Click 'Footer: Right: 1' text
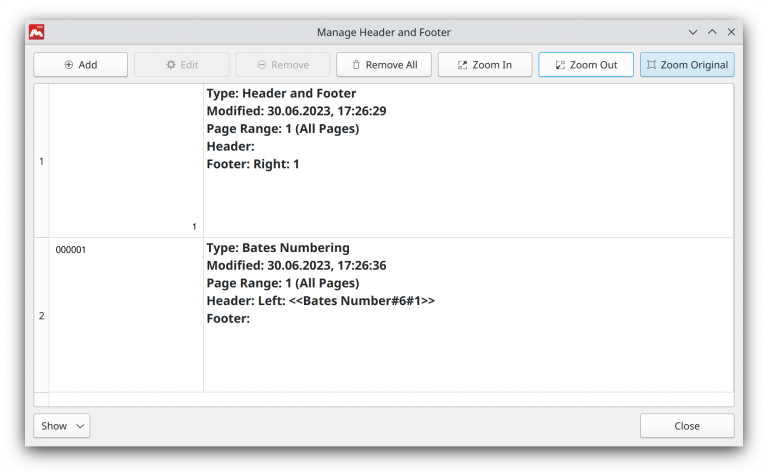The width and height of the screenshot is (768, 476). click(253, 164)
